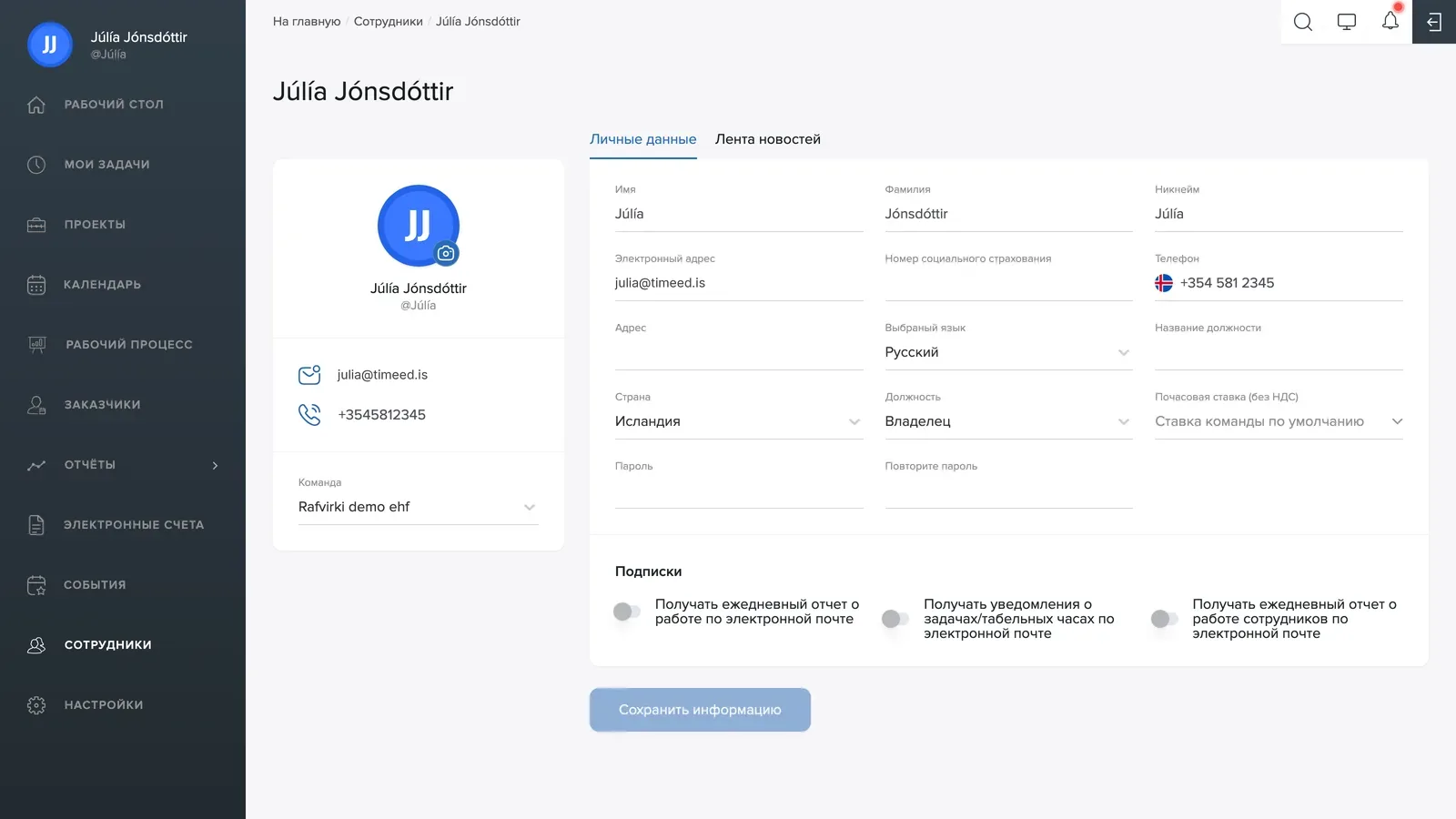Open Заказчики in sidebar

[x=102, y=405]
